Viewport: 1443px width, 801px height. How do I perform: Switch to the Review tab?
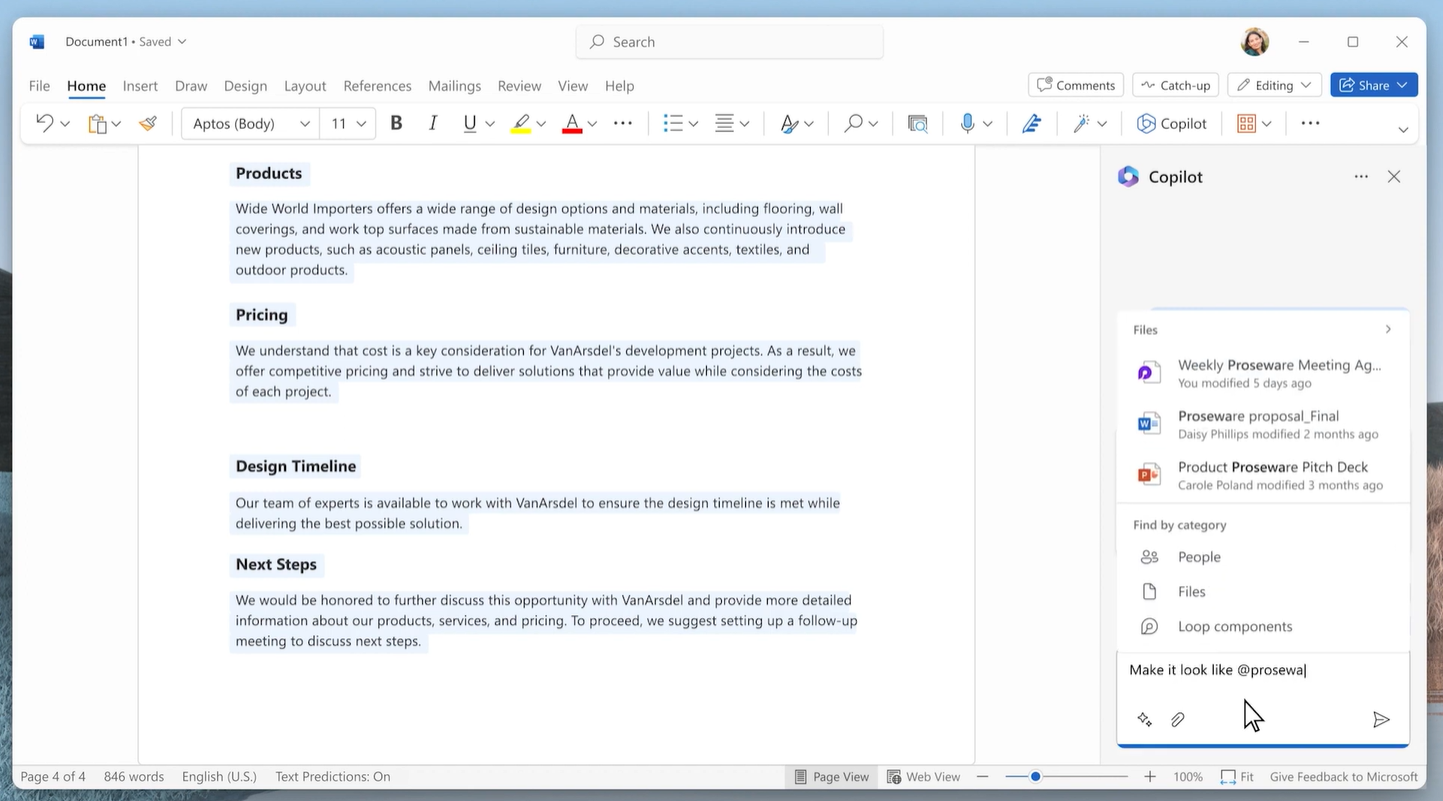pyautogui.click(x=519, y=86)
